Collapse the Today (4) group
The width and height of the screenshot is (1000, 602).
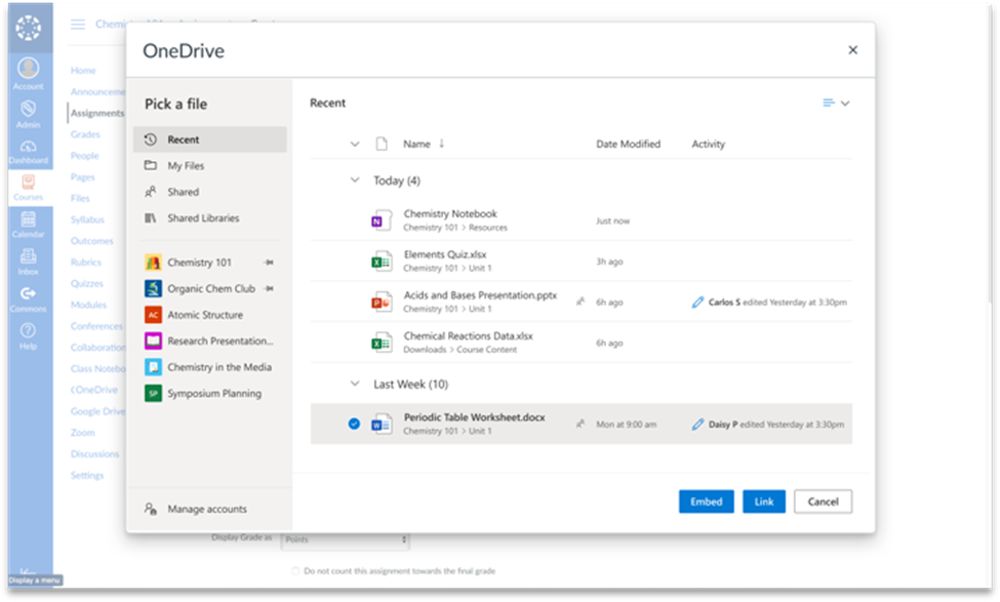click(x=354, y=181)
